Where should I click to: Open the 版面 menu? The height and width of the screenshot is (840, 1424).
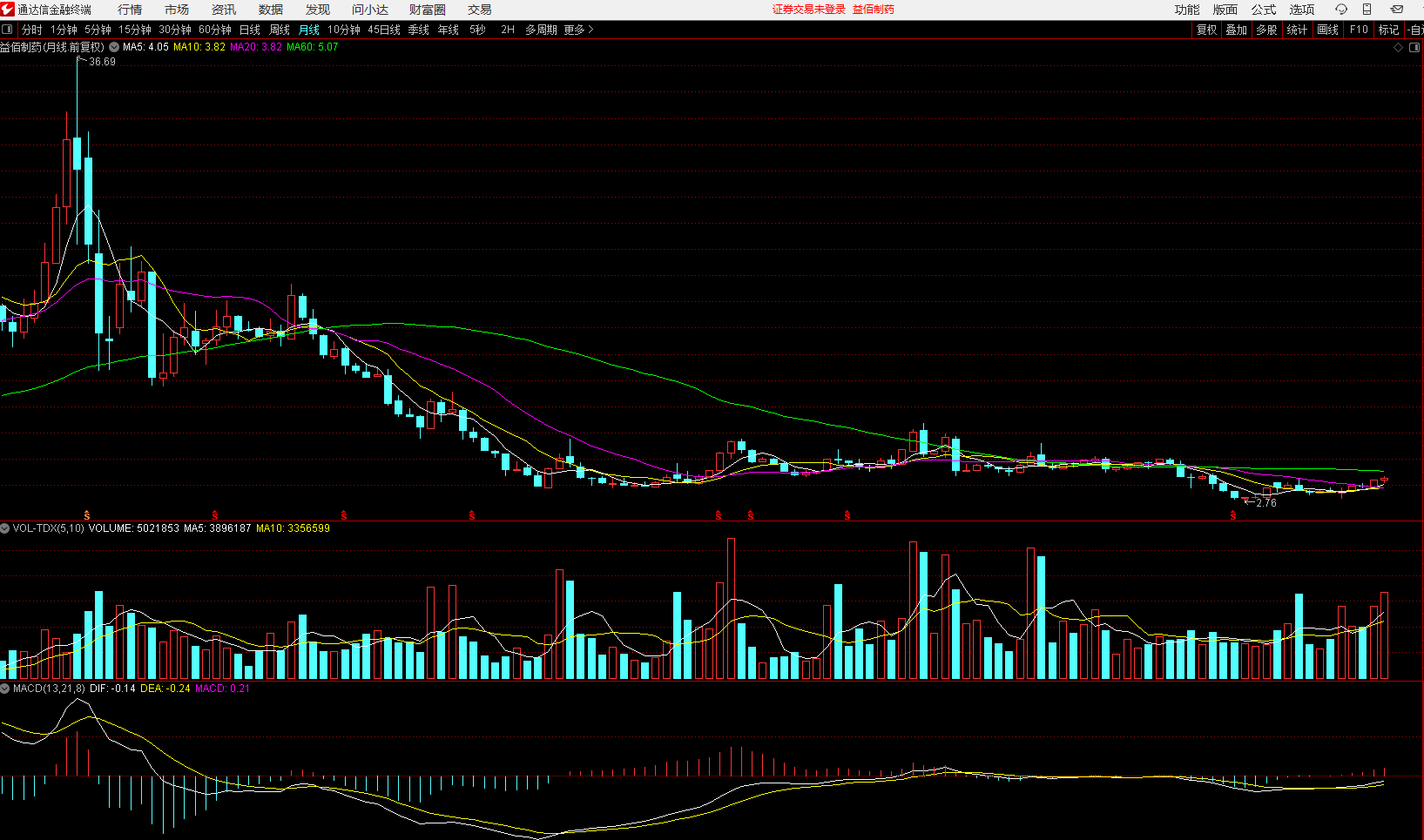click(1225, 10)
